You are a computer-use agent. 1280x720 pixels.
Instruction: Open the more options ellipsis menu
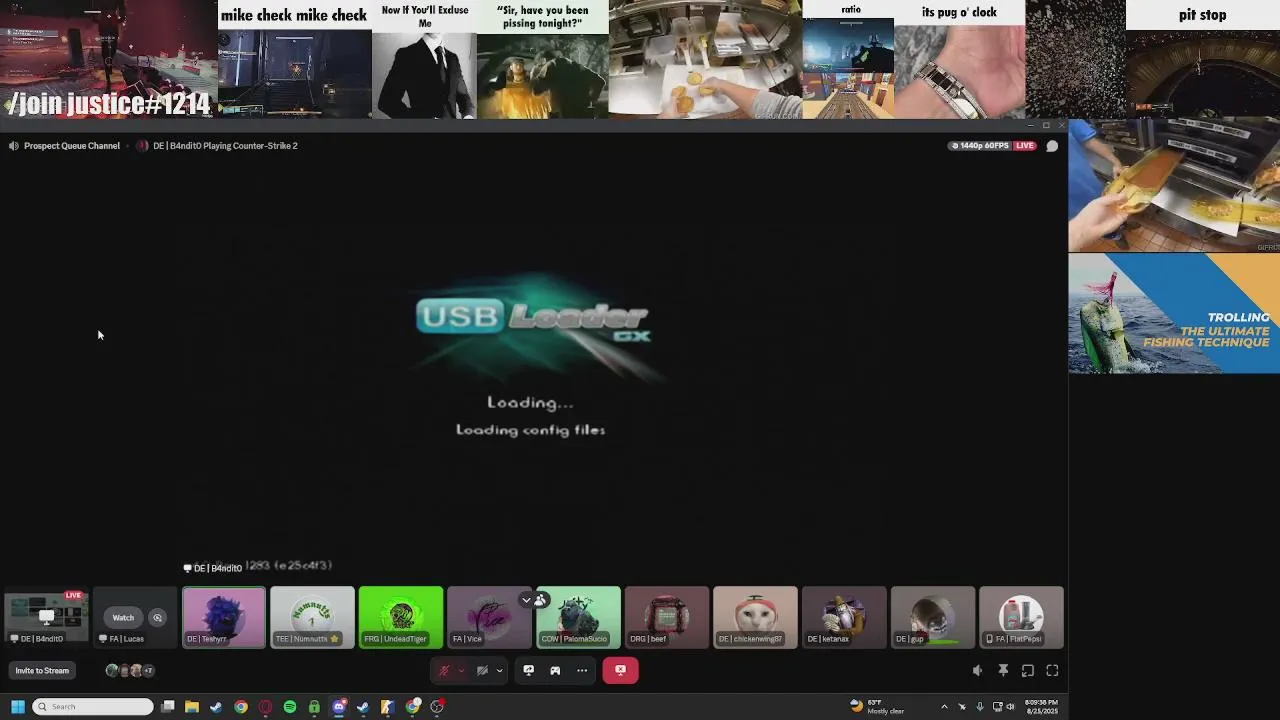tap(582, 671)
